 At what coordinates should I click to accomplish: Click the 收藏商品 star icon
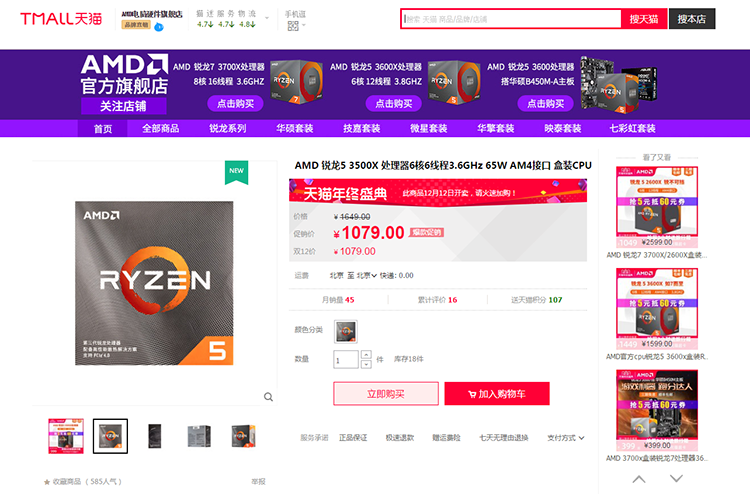47,482
